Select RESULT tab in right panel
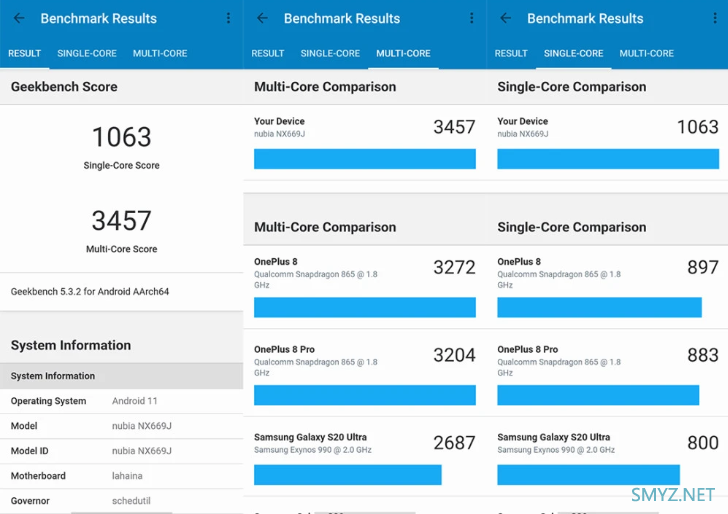Viewport: 728px width, 514px height. coord(511,53)
